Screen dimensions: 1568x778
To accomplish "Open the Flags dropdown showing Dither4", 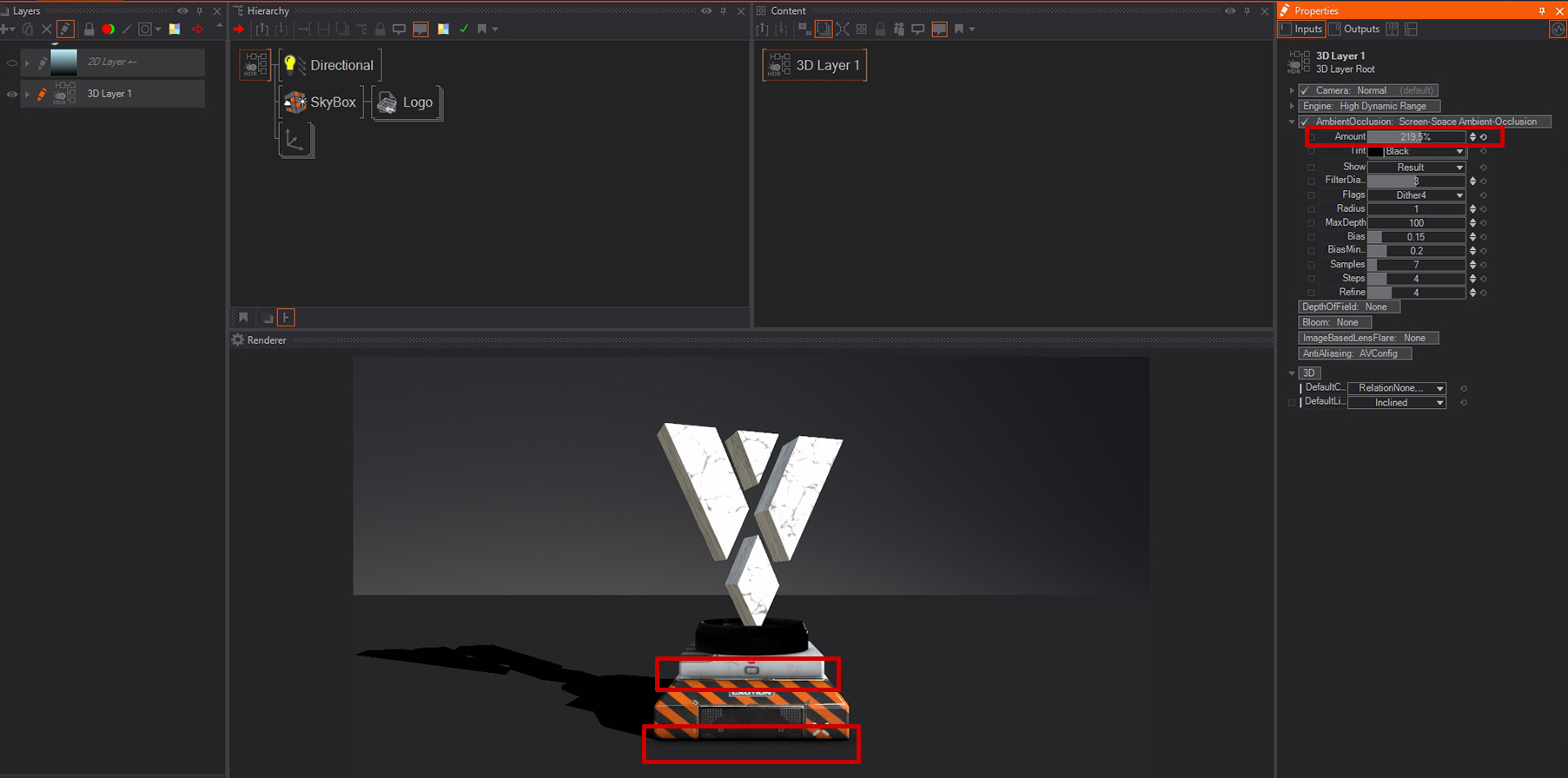I will pyautogui.click(x=1416, y=195).
